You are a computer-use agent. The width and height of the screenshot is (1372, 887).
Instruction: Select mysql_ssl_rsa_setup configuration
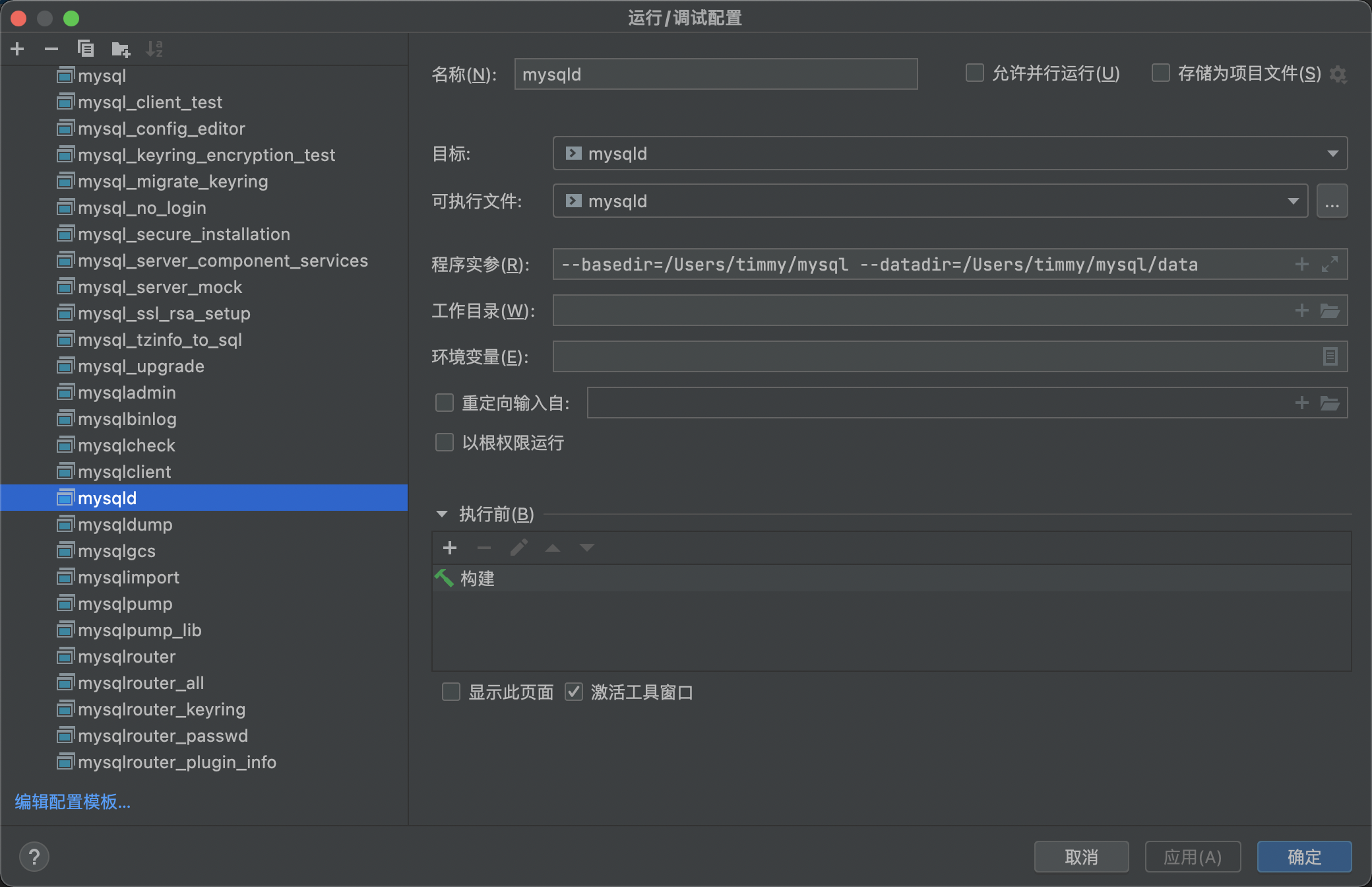(x=204, y=313)
